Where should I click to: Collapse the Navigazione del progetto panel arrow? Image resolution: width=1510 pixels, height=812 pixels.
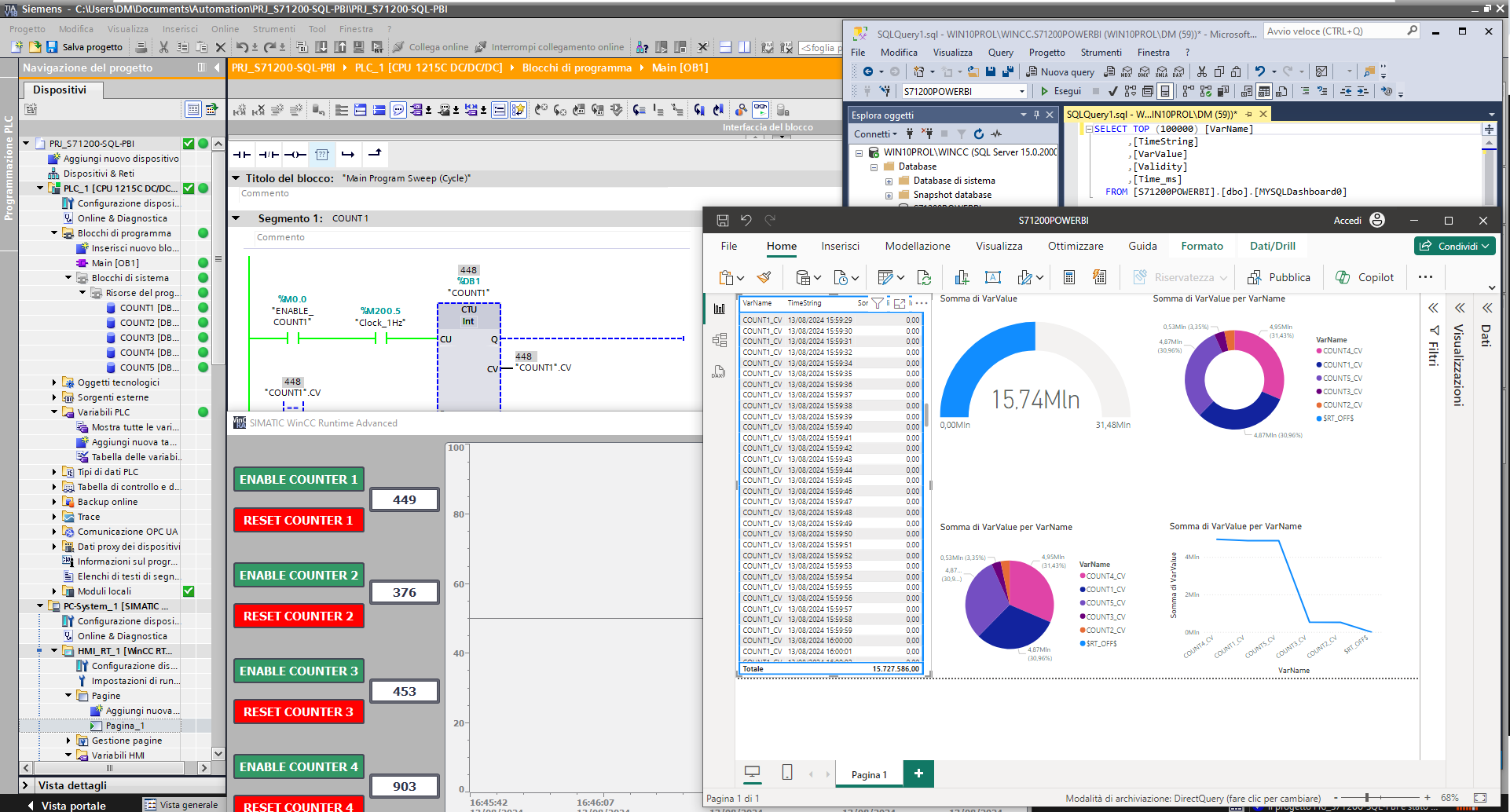218,68
